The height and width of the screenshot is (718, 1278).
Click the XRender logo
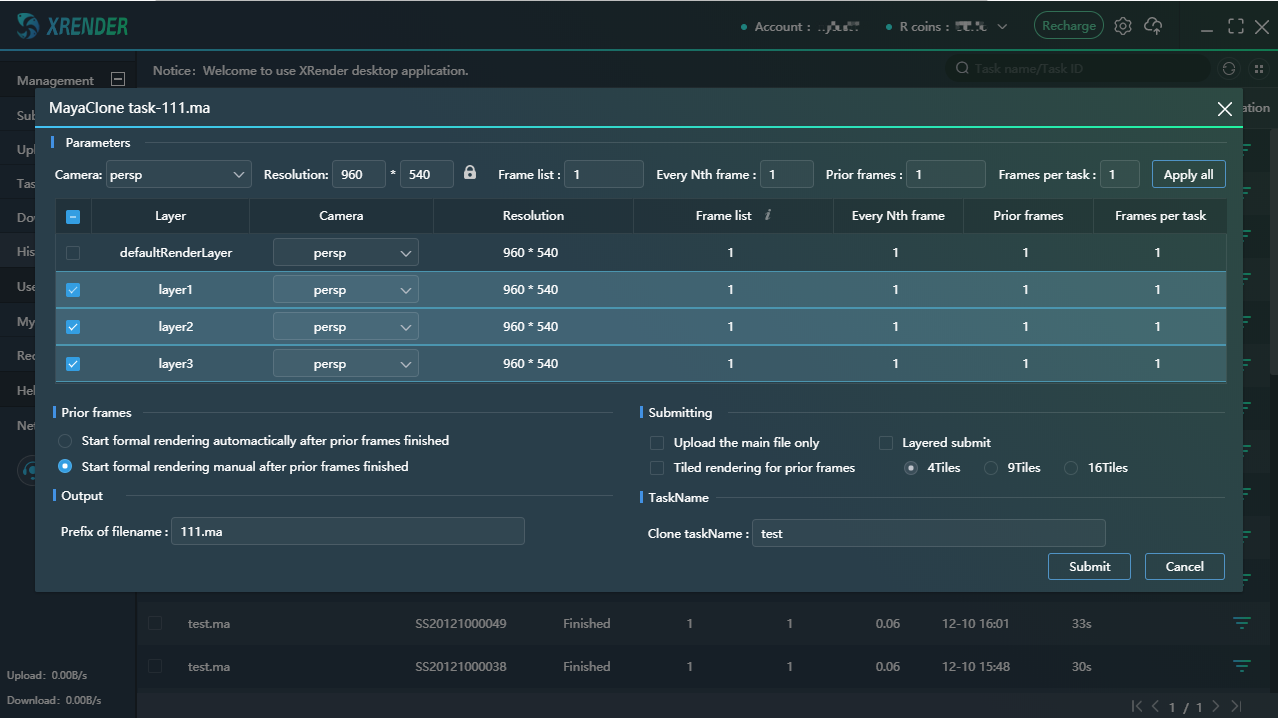click(x=72, y=27)
